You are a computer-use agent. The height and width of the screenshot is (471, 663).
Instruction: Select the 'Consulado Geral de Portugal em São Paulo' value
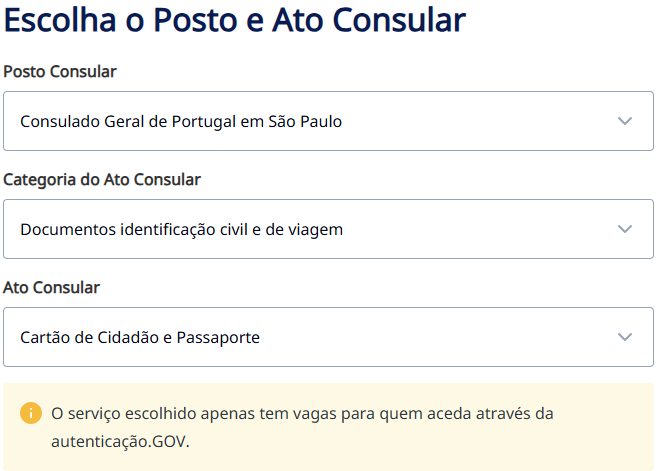(x=181, y=122)
